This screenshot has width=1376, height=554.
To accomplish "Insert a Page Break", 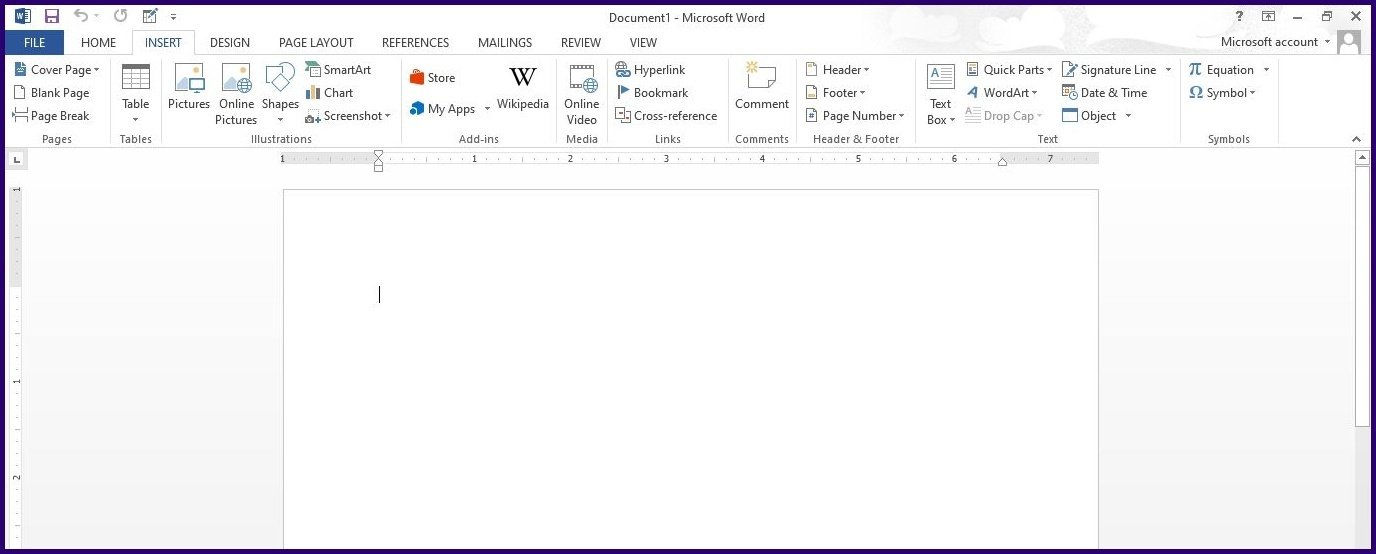I will [x=52, y=116].
